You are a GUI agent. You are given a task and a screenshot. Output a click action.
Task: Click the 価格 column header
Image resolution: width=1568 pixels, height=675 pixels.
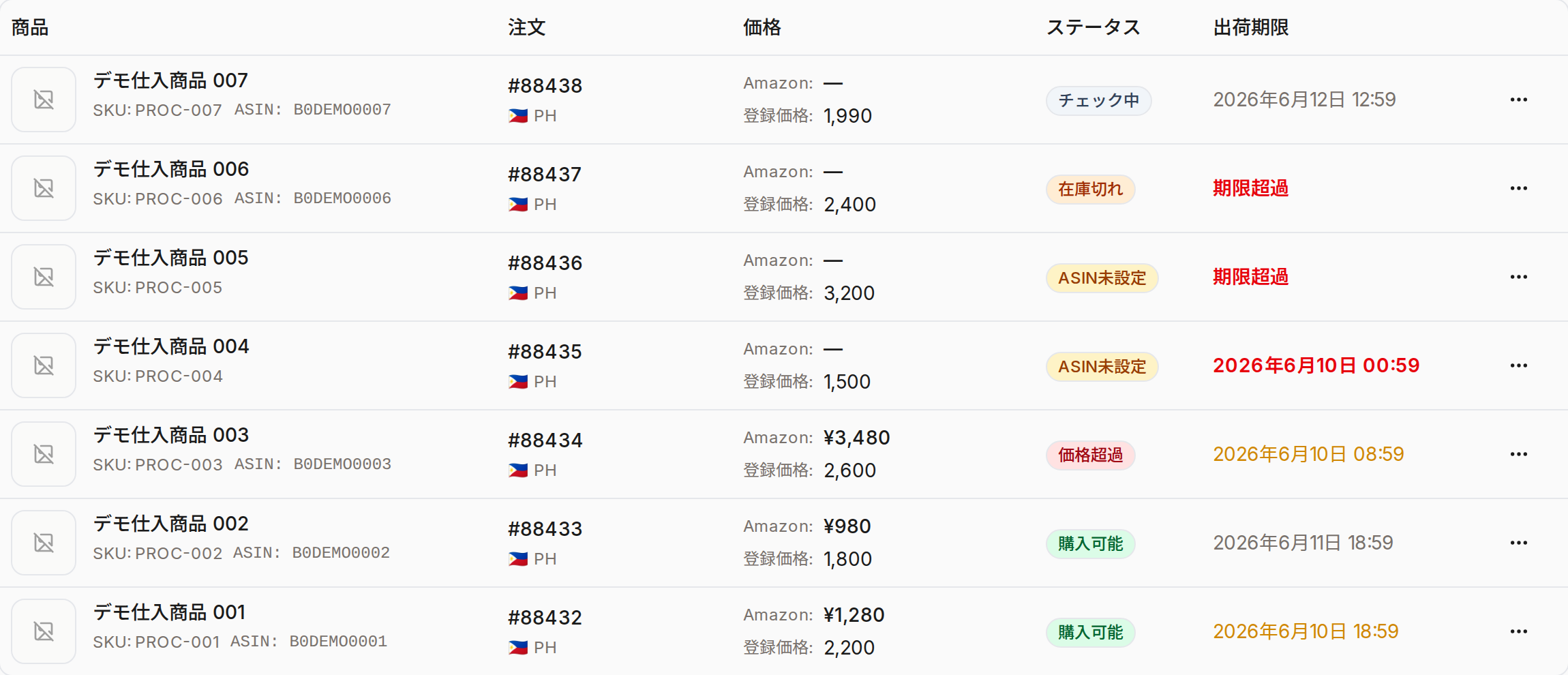pyautogui.click(x=762, y=27)
